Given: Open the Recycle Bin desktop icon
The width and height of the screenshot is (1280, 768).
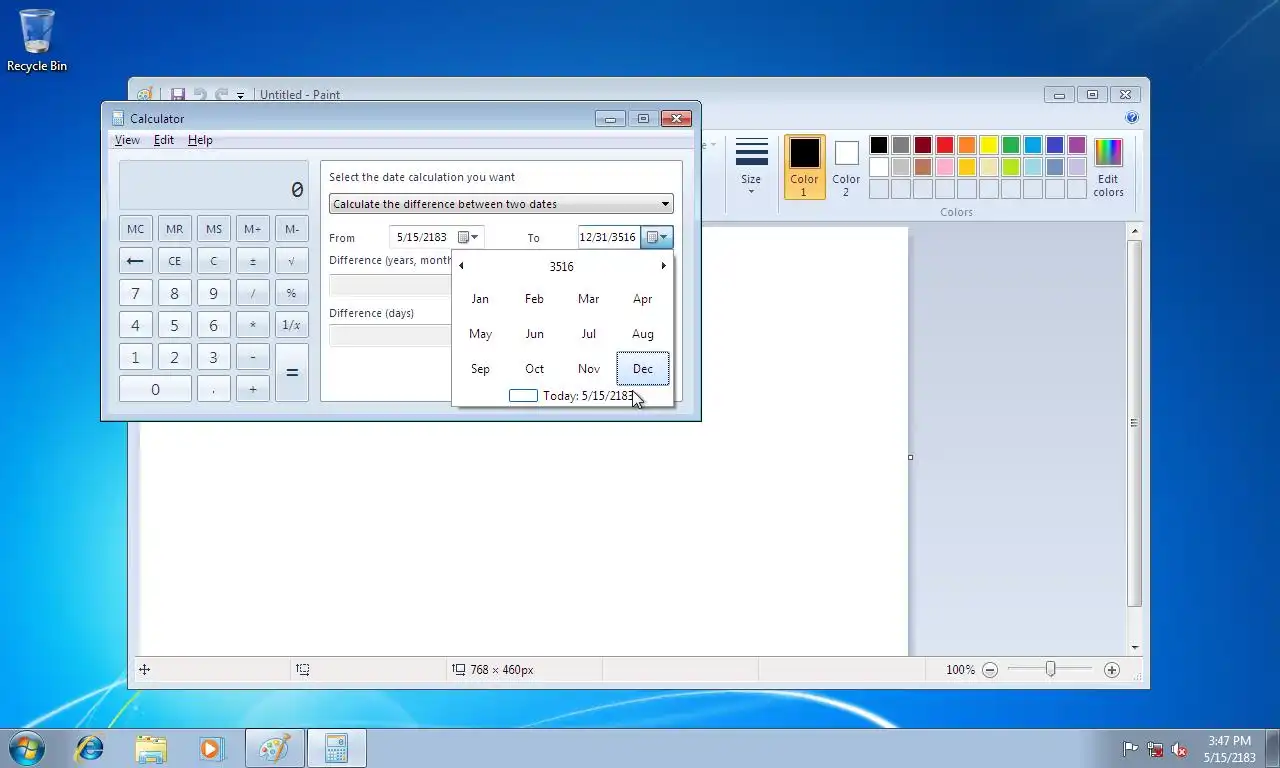Looking at the screenshot, I should pos(37,41).
